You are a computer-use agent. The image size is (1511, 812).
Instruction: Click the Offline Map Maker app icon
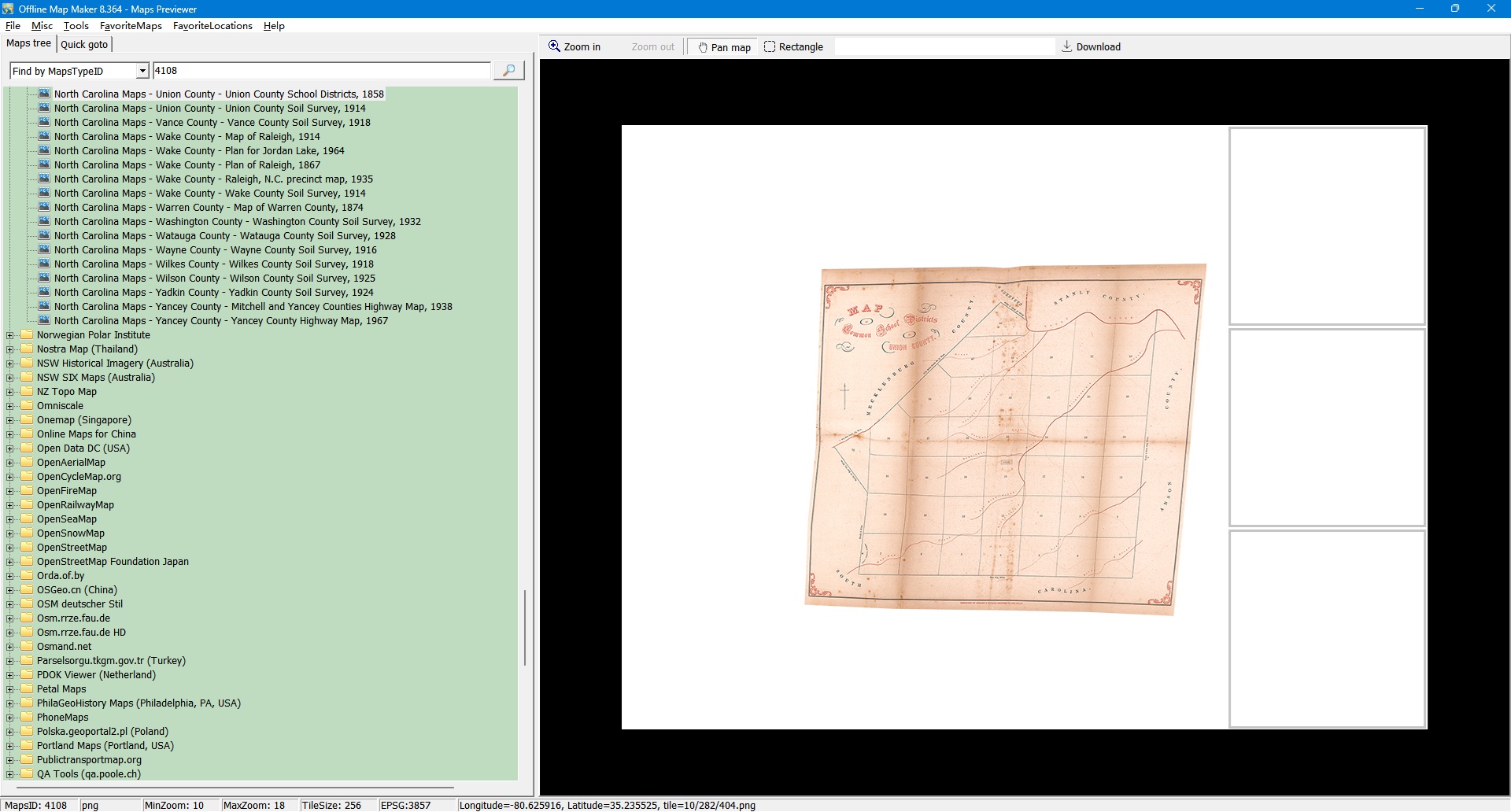(x=8, y=9)
